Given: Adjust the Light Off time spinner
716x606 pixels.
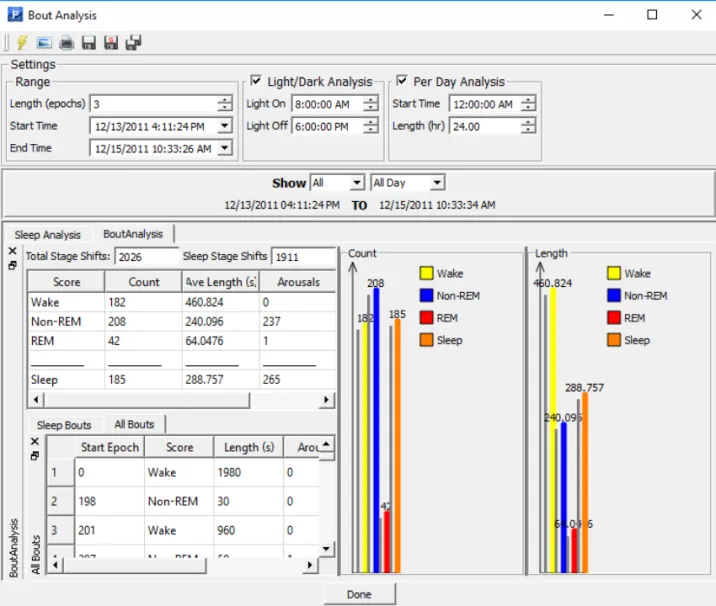Looking at the screenshot, I should point(371,126).
